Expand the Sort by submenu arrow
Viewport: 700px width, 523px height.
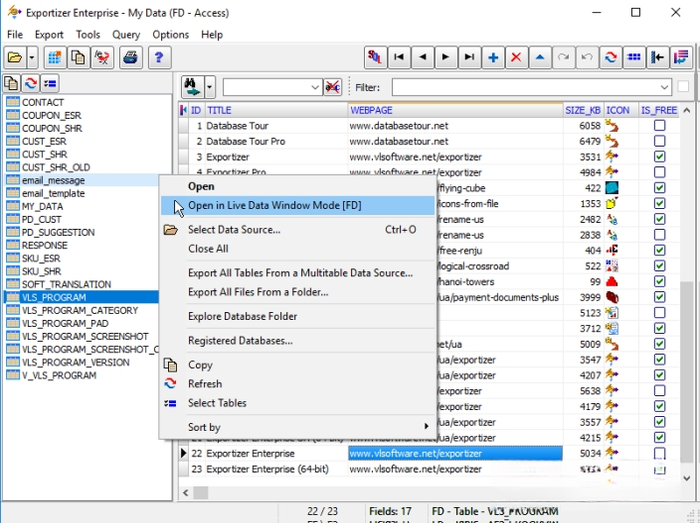tap(426, 427)
